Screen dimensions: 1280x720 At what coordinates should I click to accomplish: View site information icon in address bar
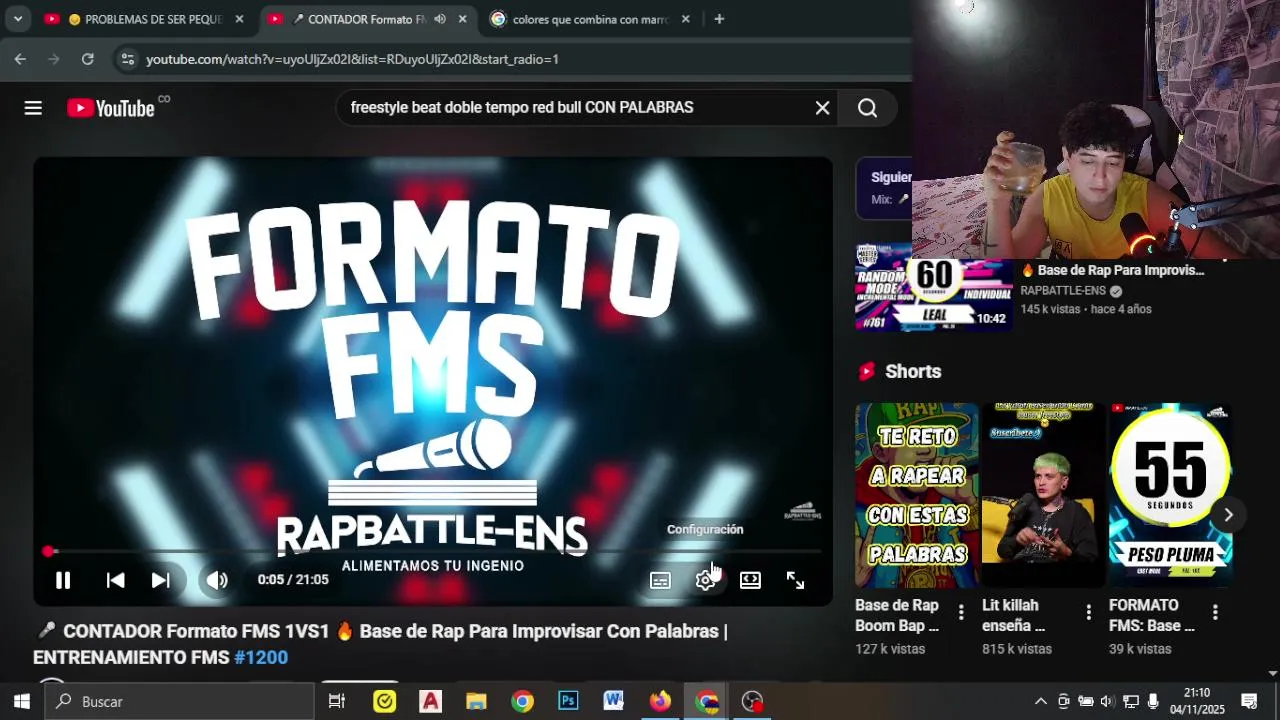pyautogui.click(x=127, y=59)
